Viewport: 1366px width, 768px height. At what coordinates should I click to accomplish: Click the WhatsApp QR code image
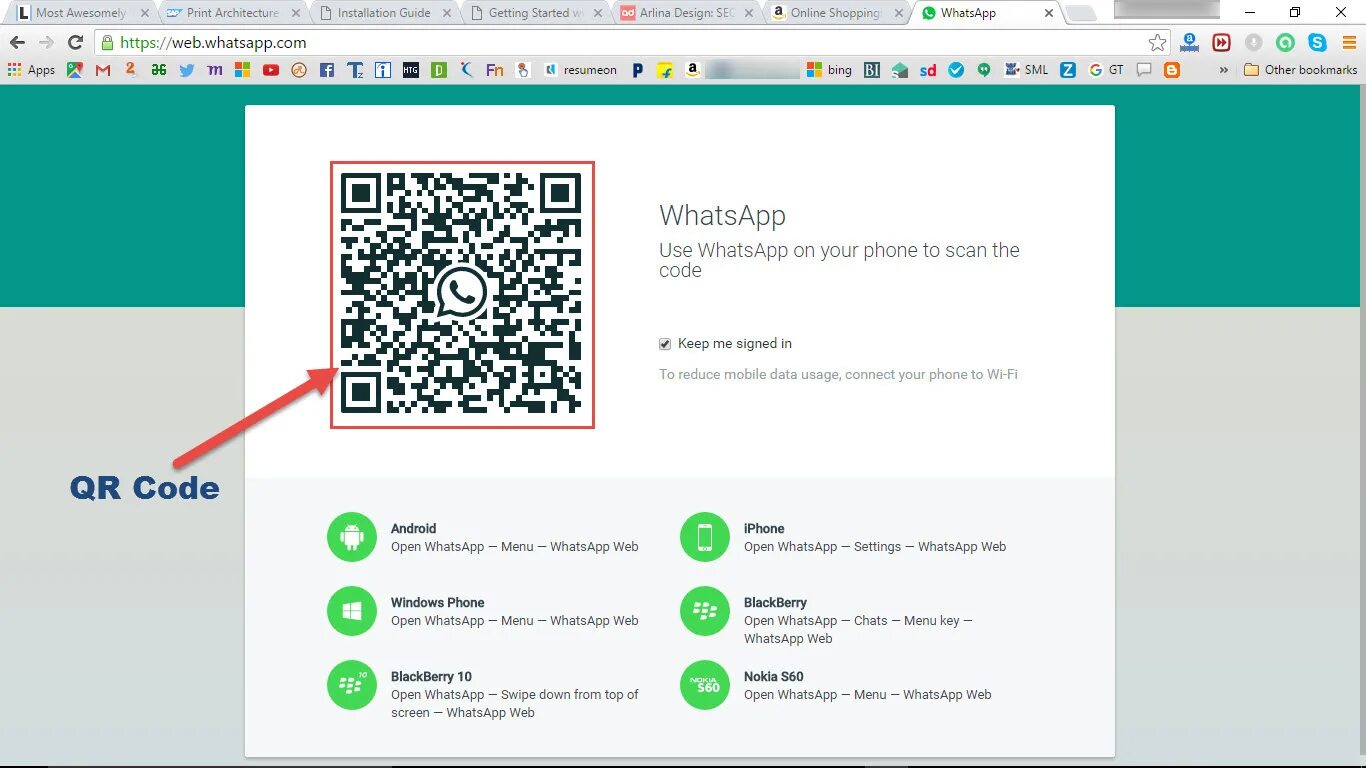click(x=462, y=294)
